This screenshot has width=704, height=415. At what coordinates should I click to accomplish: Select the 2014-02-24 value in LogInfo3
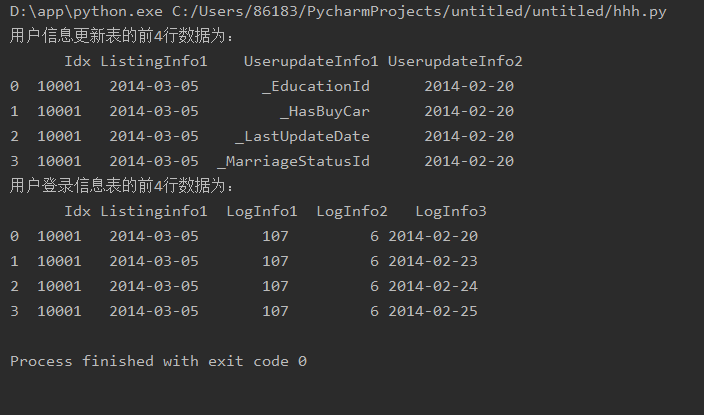point(433,286)
